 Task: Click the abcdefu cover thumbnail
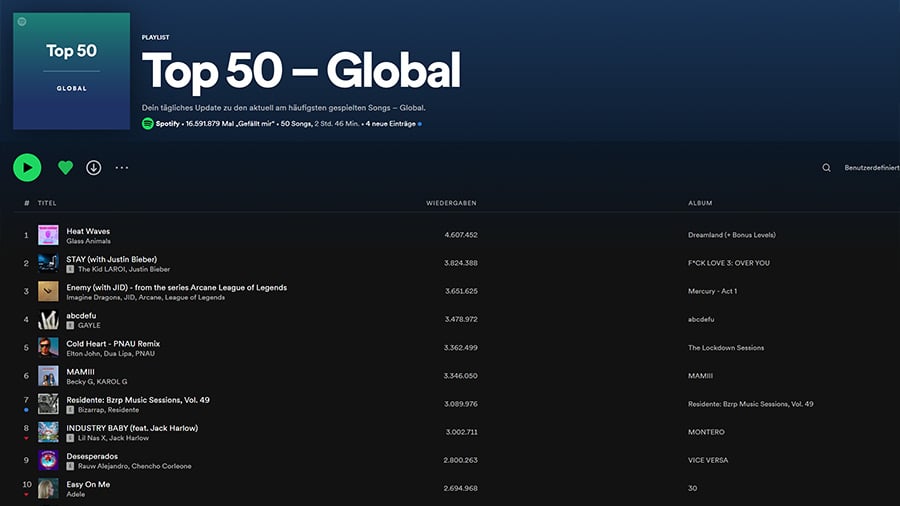(48, 320)
